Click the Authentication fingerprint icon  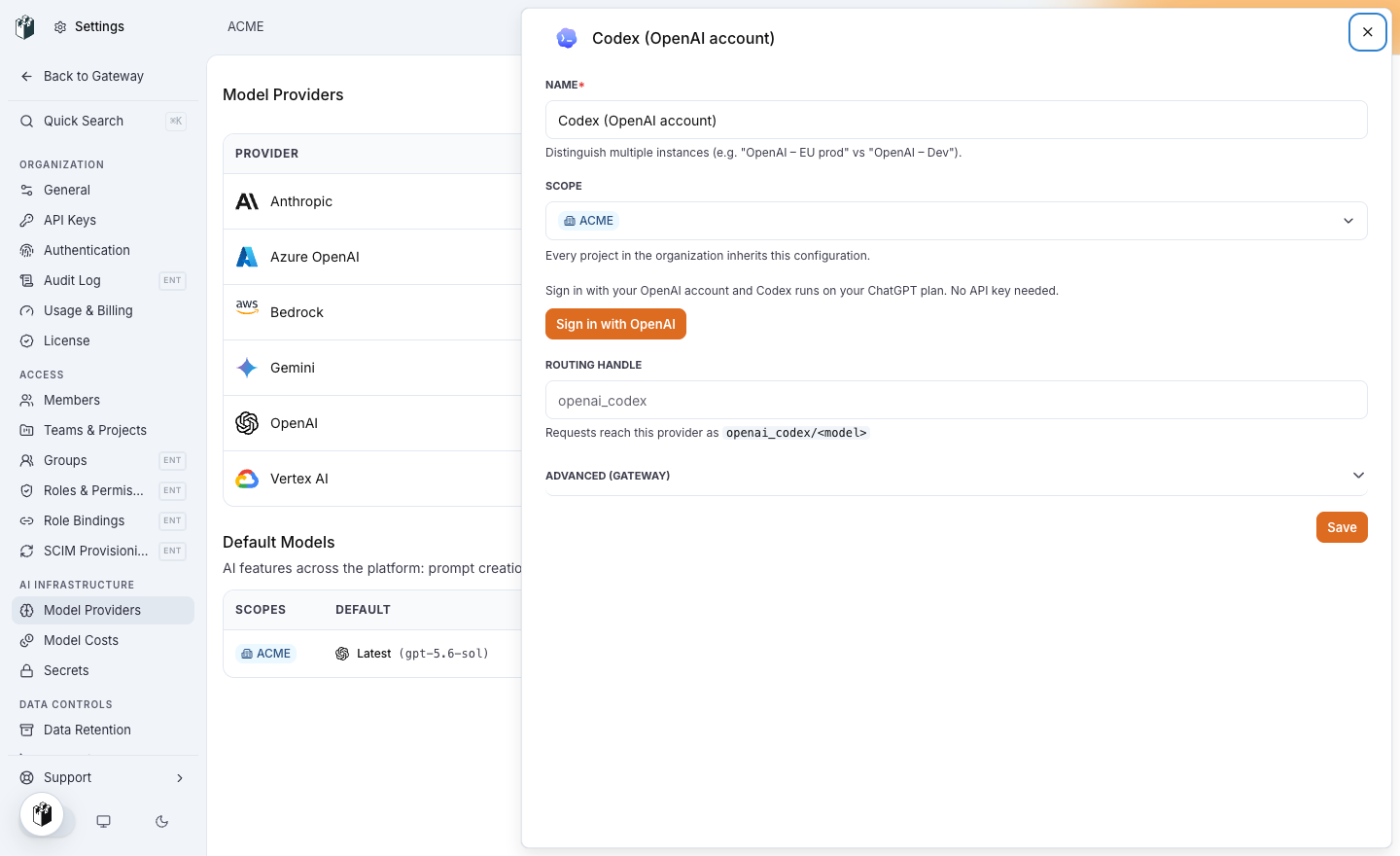tap(27, 251)
